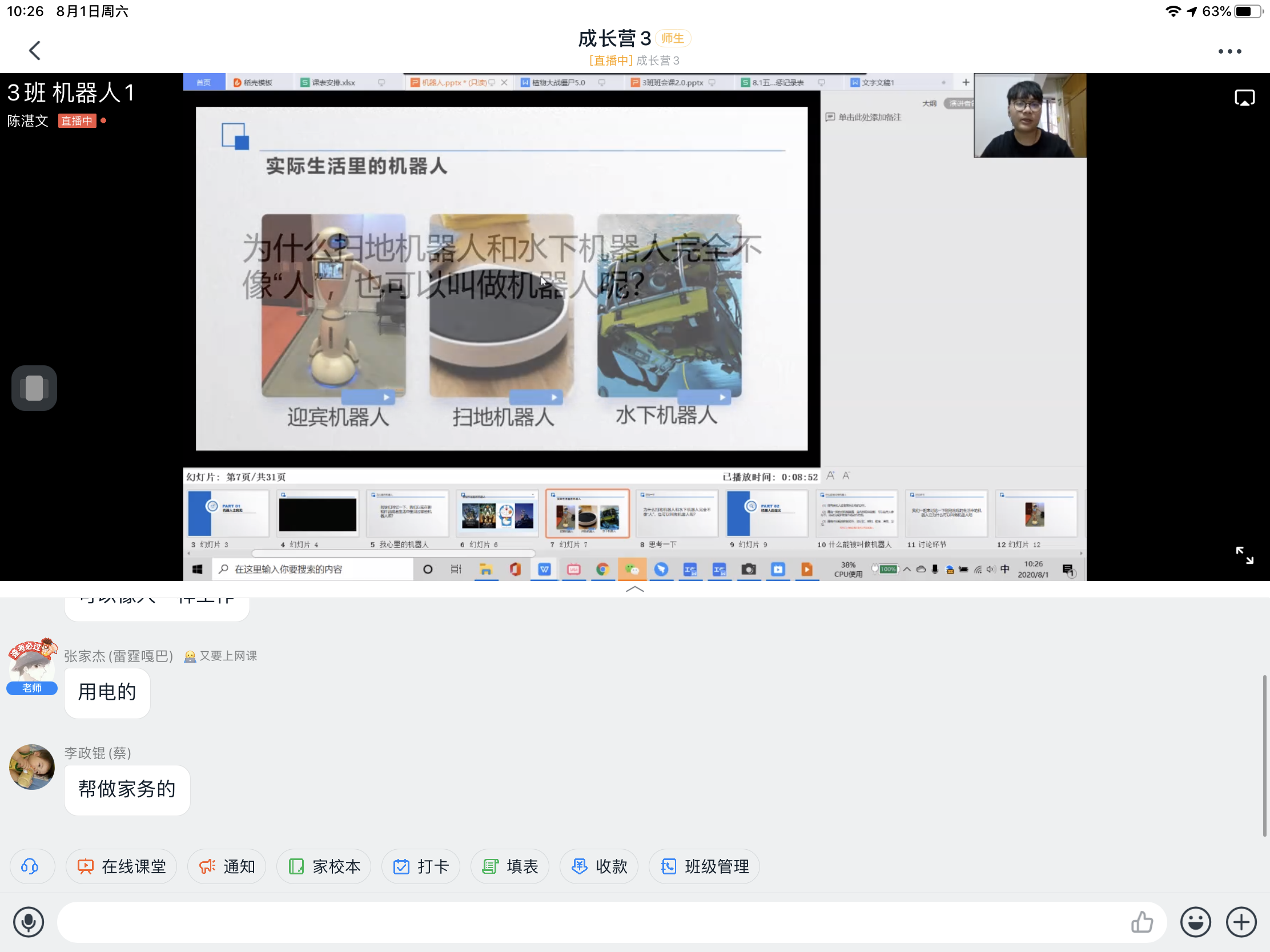Go back using the top-left chevron
The image size is (1270, 952).
35,50
